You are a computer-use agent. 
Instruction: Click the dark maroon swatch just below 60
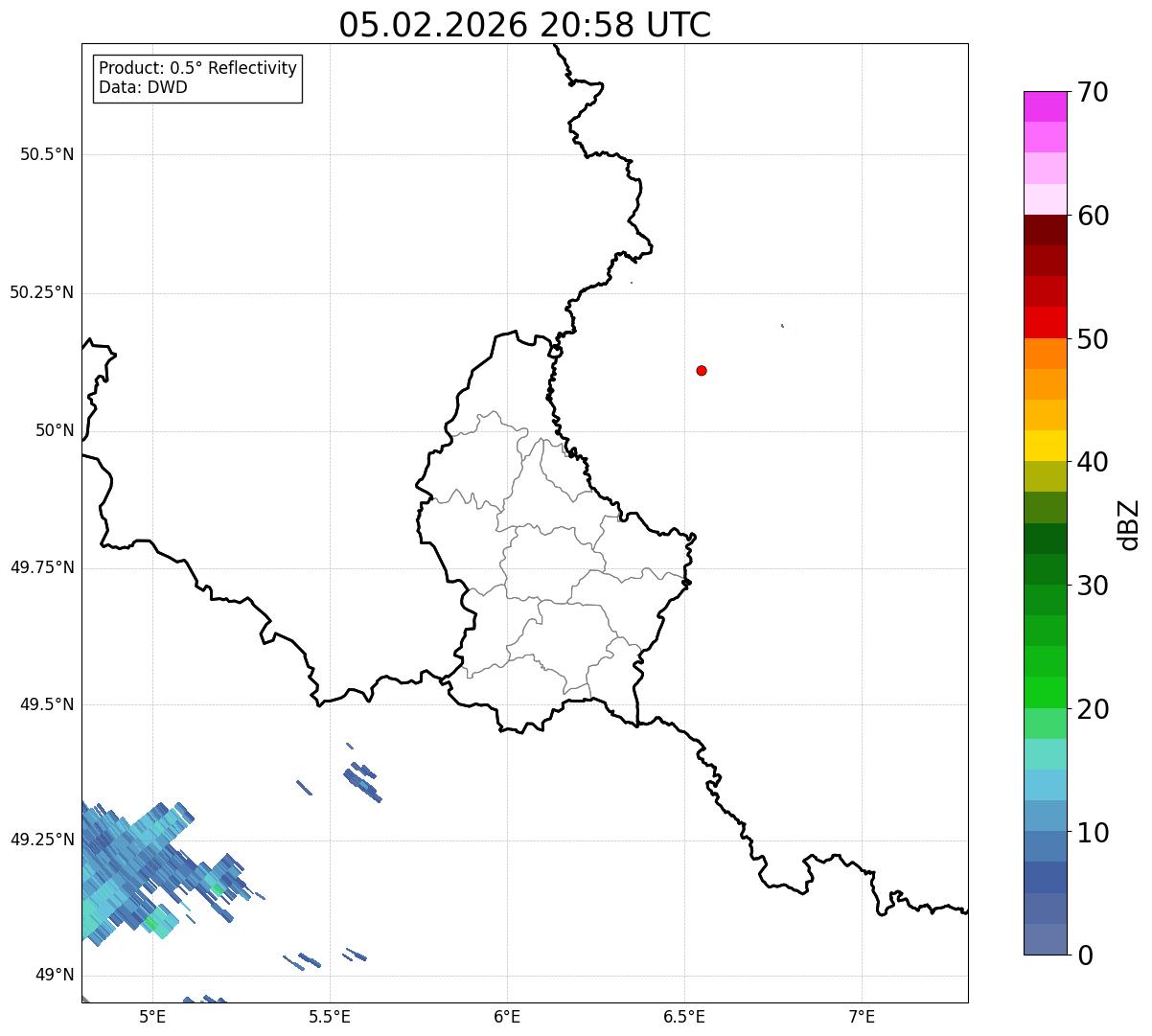[1045, 230]
